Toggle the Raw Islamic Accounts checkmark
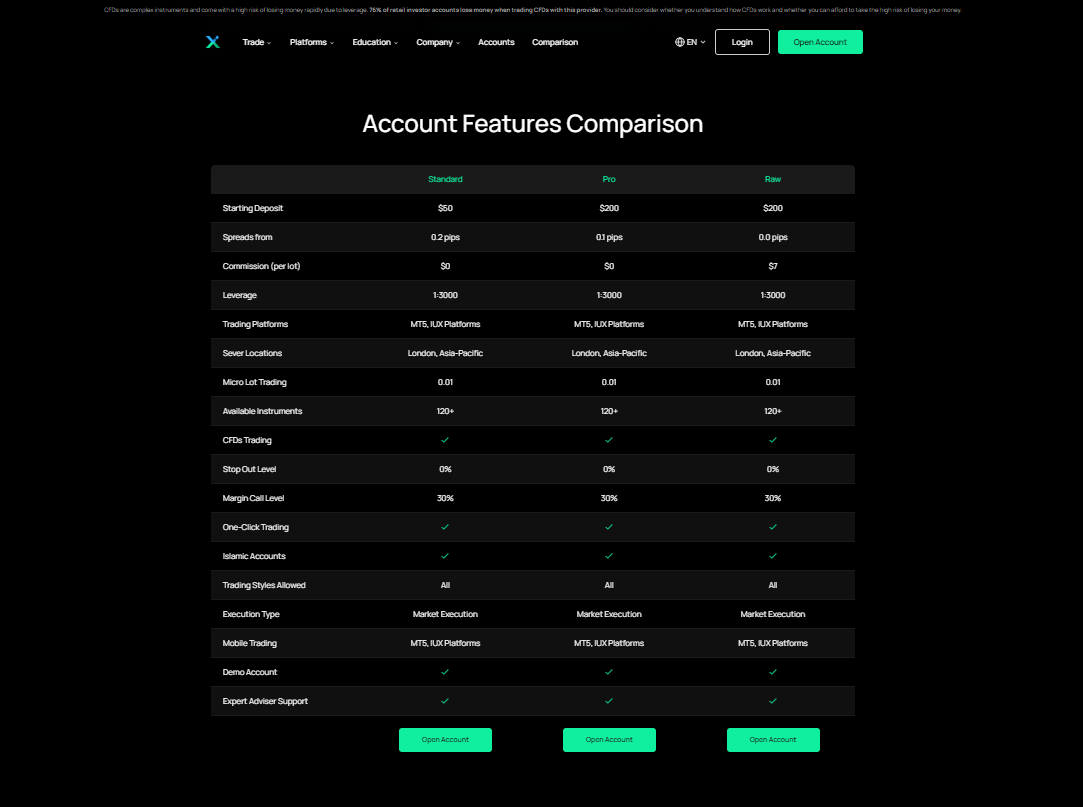This screenshot has height=807, width=1083. [773, 556]
